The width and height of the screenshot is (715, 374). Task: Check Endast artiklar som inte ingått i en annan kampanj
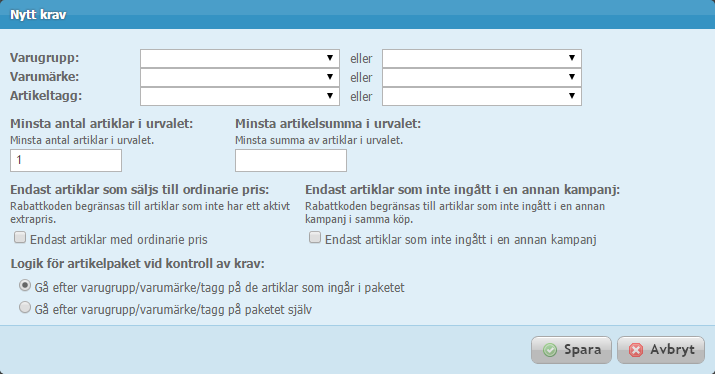click(315, 237)
